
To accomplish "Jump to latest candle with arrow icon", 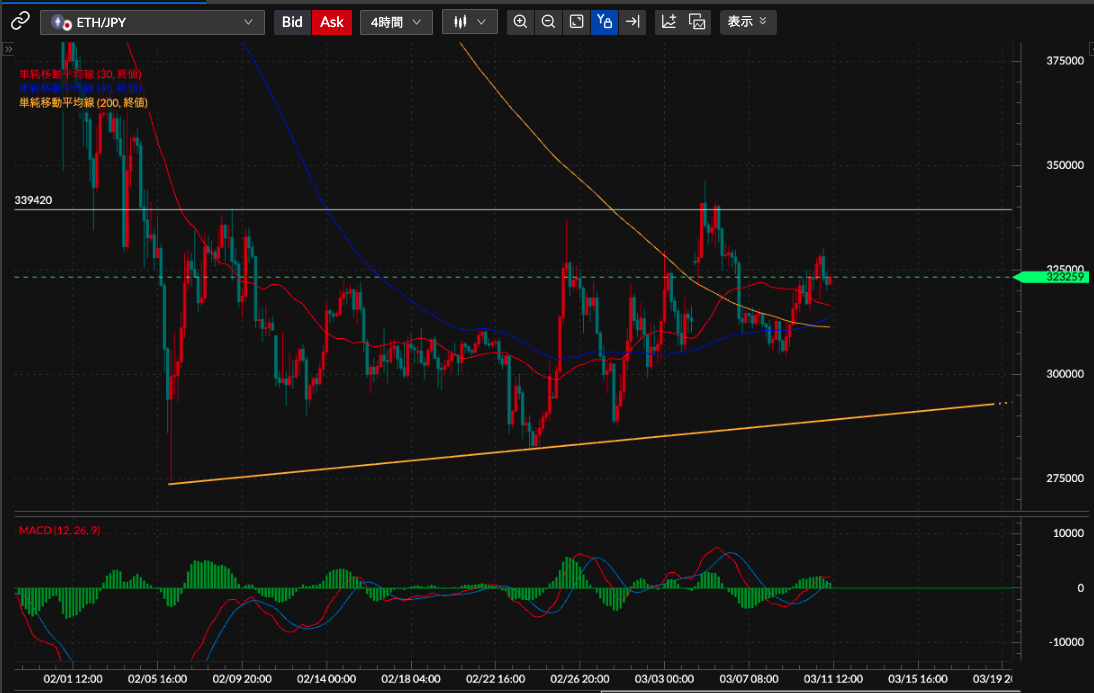I will pyautogui.click(x=632, y=22).
